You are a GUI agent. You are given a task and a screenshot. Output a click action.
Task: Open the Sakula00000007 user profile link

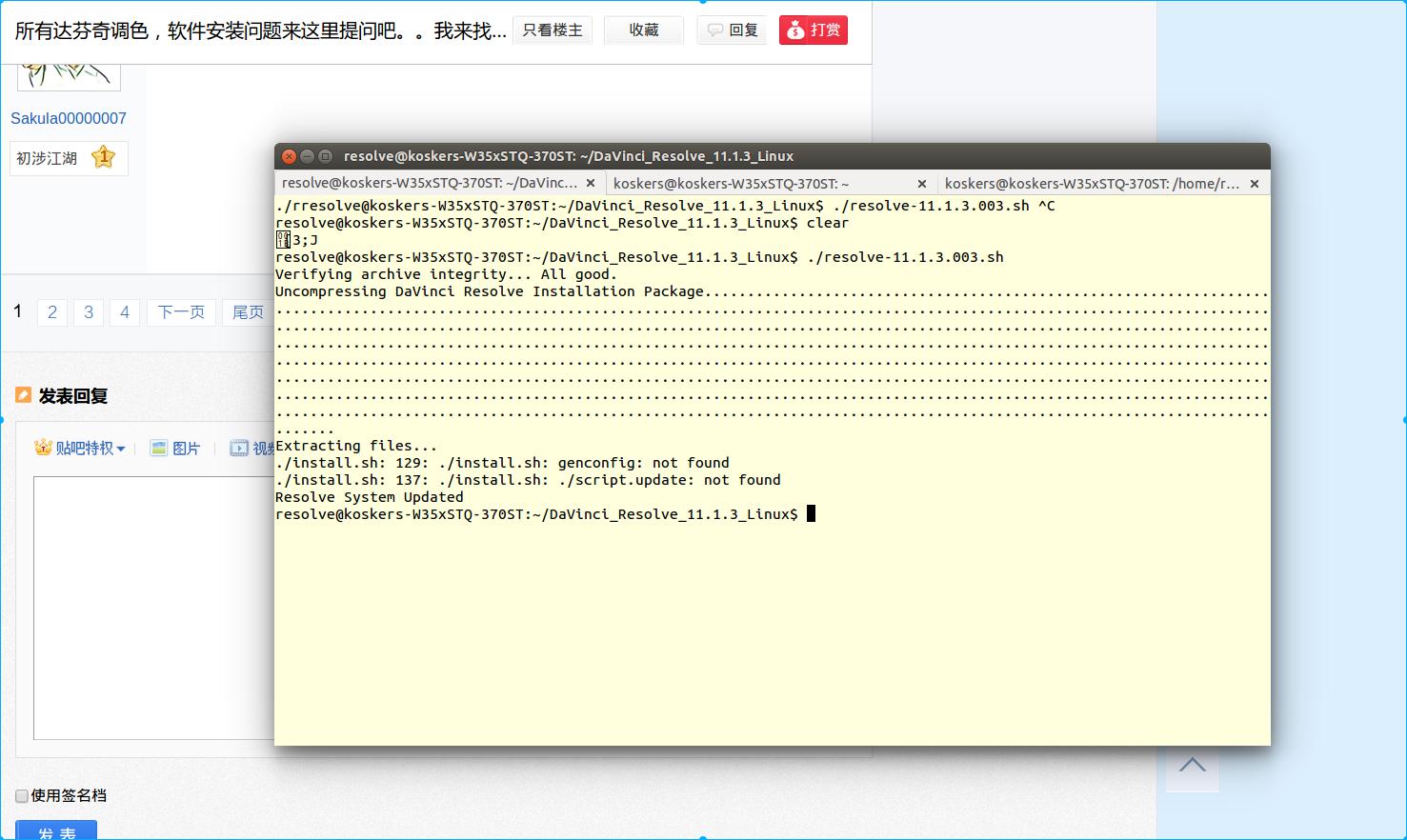(69, 118)
